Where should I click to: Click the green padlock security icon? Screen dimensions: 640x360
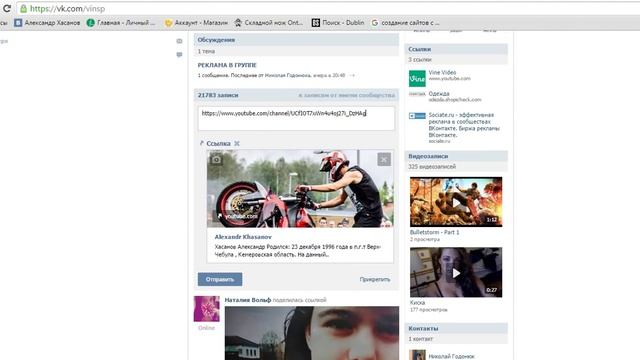(24, 9)
